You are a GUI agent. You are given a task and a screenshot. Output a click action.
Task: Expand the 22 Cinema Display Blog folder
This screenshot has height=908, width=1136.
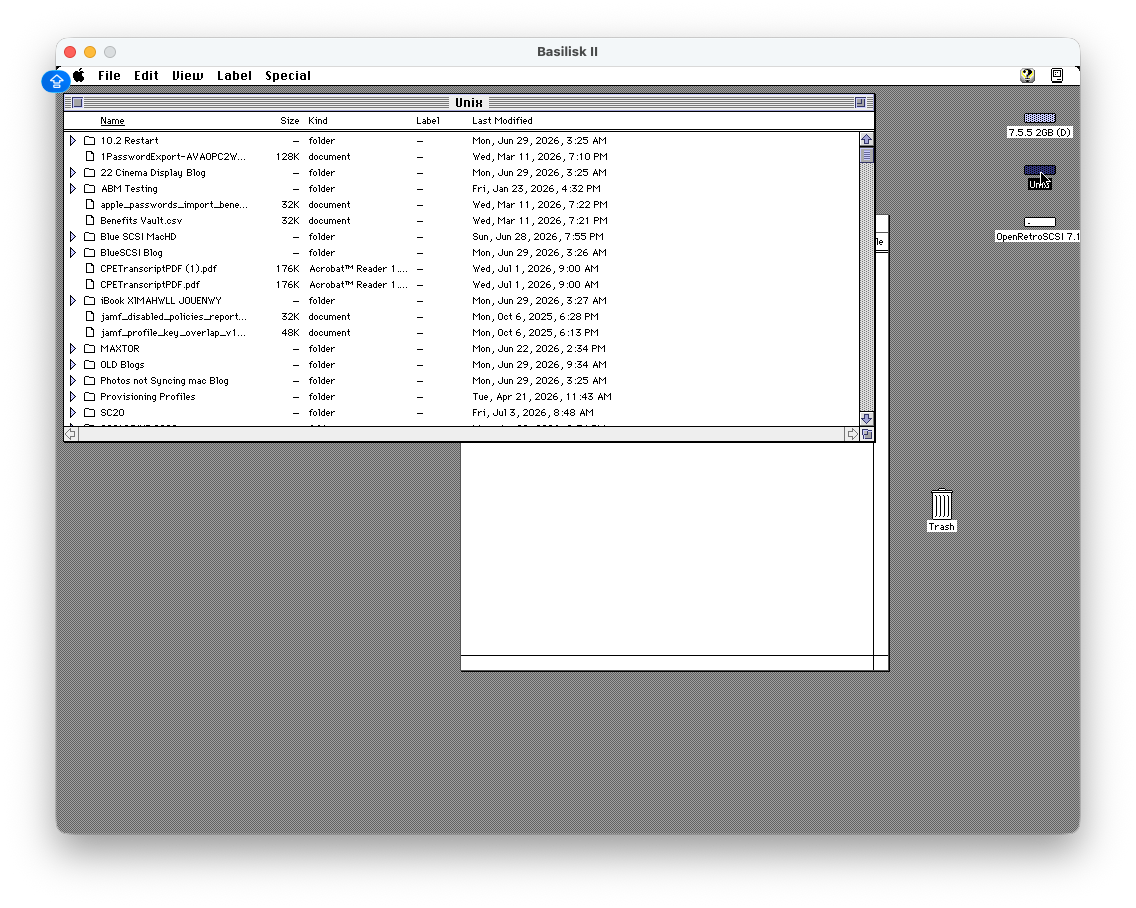[72, 172]
